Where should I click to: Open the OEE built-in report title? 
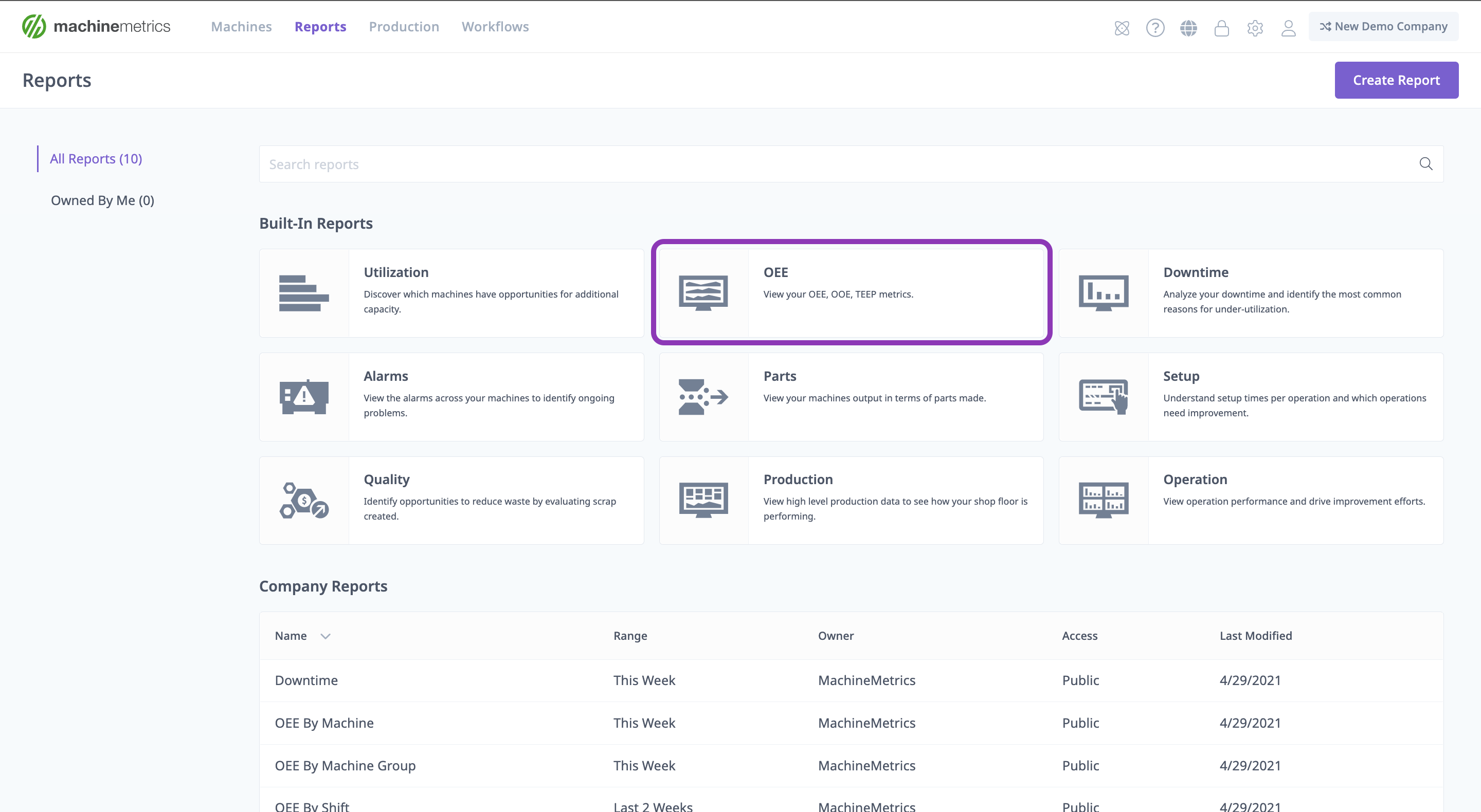coord(775,272)
